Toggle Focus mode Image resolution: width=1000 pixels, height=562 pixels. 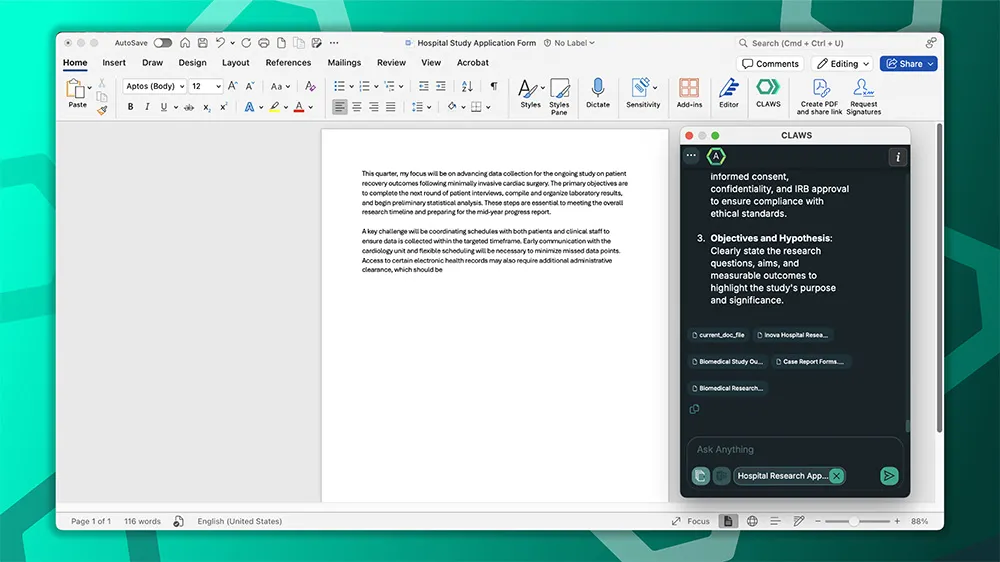(x=691, y=521)
